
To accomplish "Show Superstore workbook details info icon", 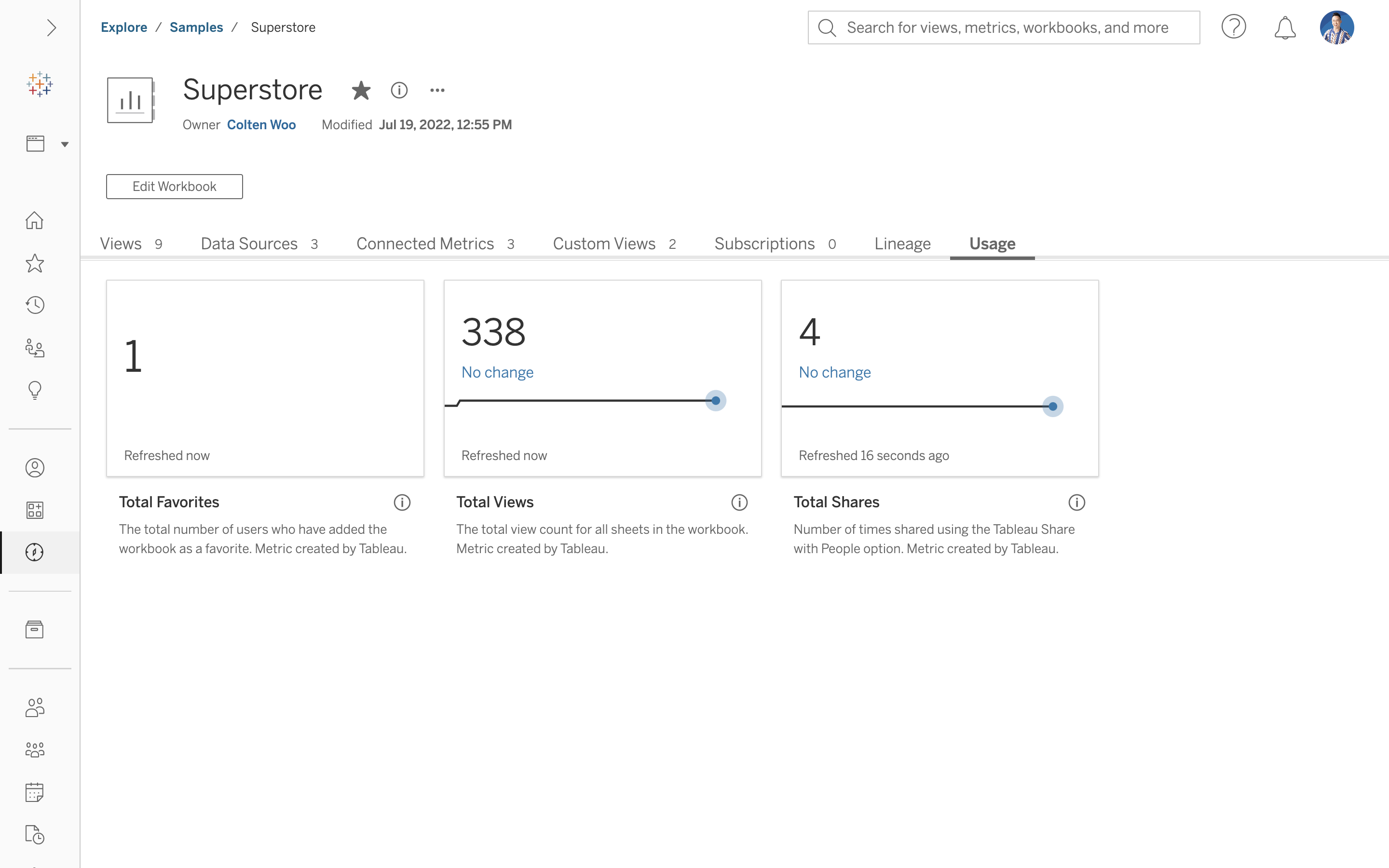I will pos(399,90).
